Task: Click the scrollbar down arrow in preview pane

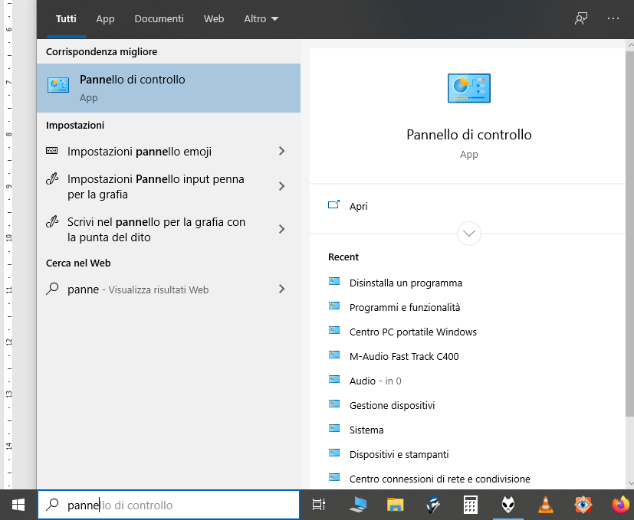Action: 630,483
